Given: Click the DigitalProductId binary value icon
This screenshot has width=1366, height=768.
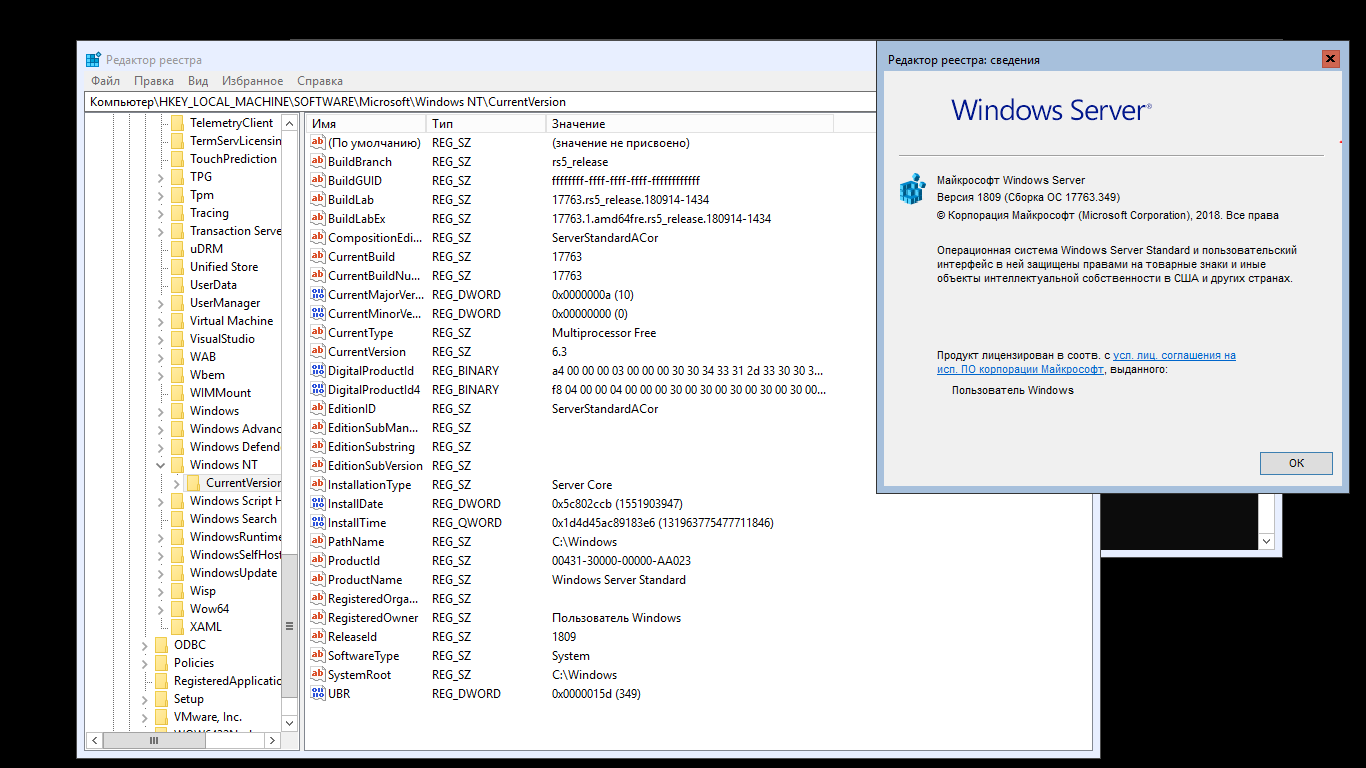Looking at the screenshot, I should coord(318,371).
